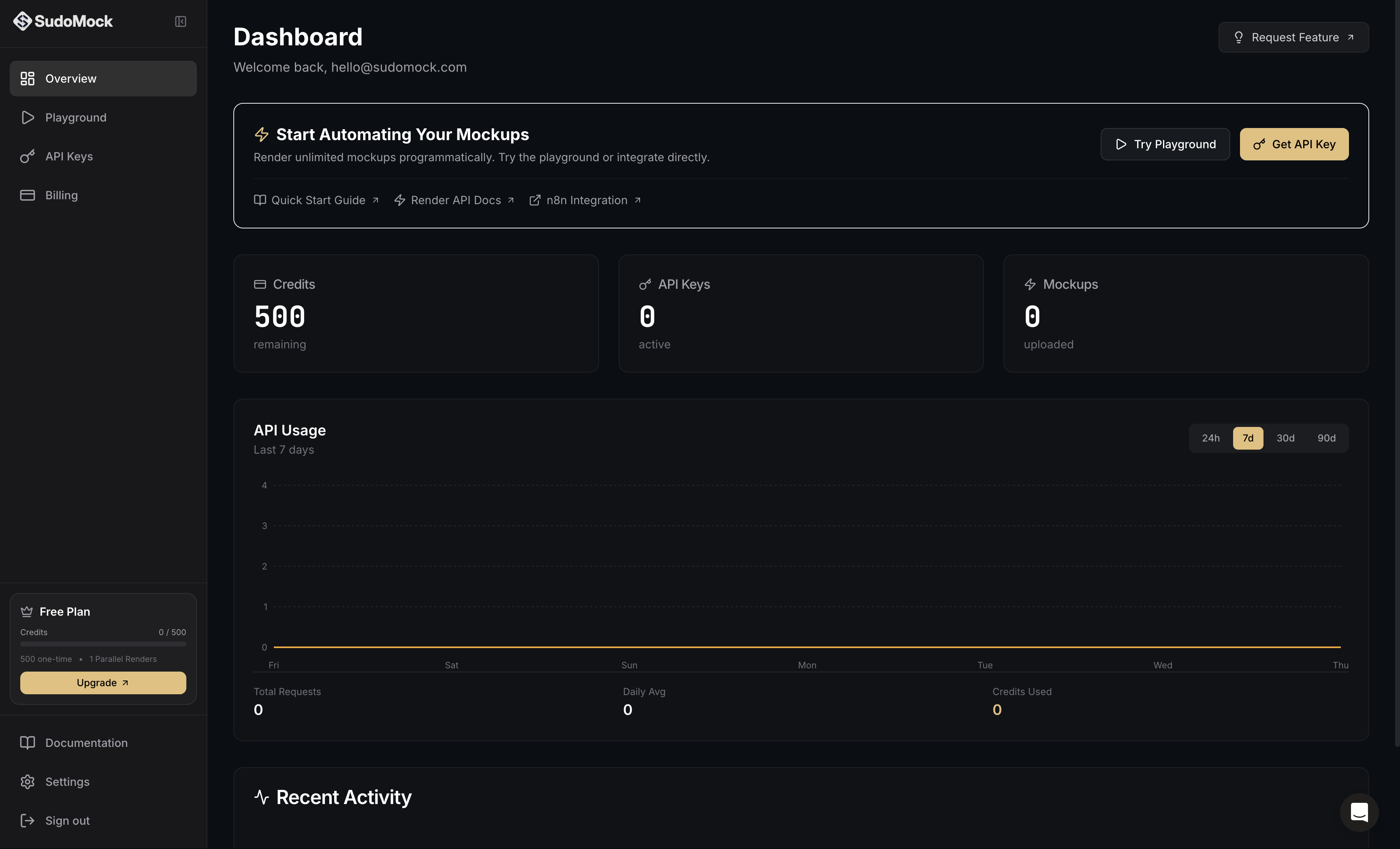Switch chart range to 24h
The image size is (1400, 849).
[x=1210, y=438]
